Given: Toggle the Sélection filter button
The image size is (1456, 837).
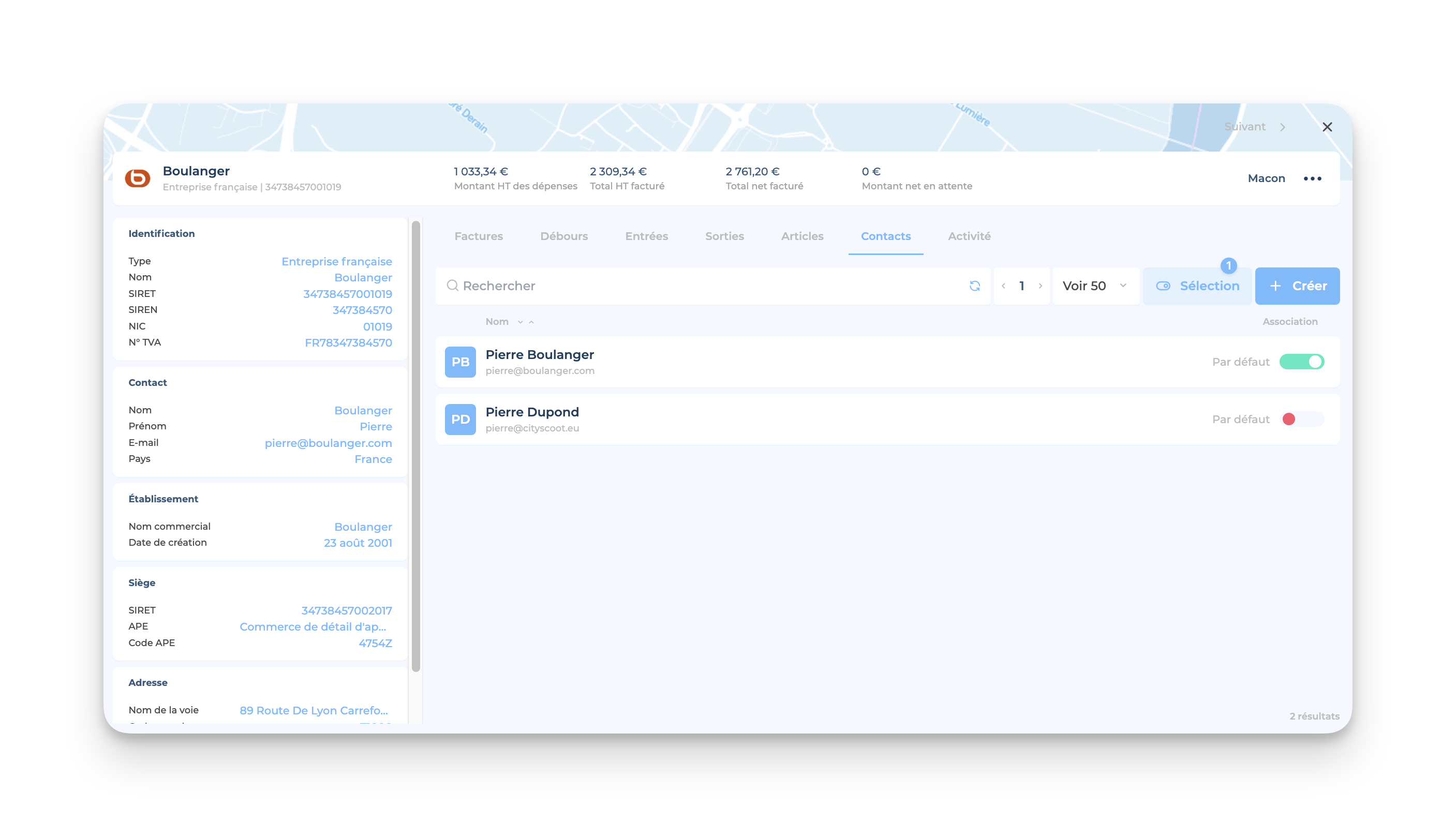Looking at the screenshot, I should (1197, 286).
